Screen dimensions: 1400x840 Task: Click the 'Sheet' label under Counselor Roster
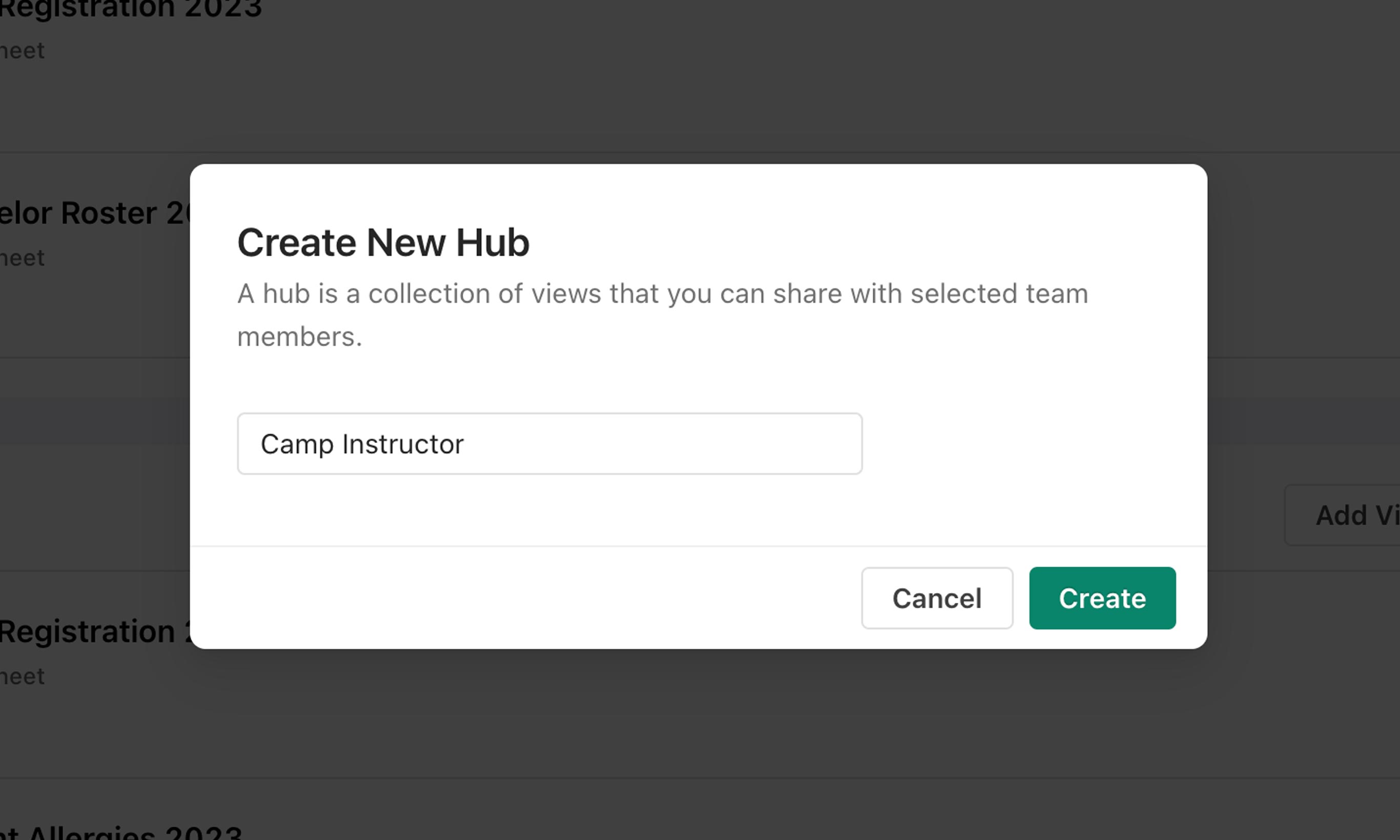click(23, 258)
